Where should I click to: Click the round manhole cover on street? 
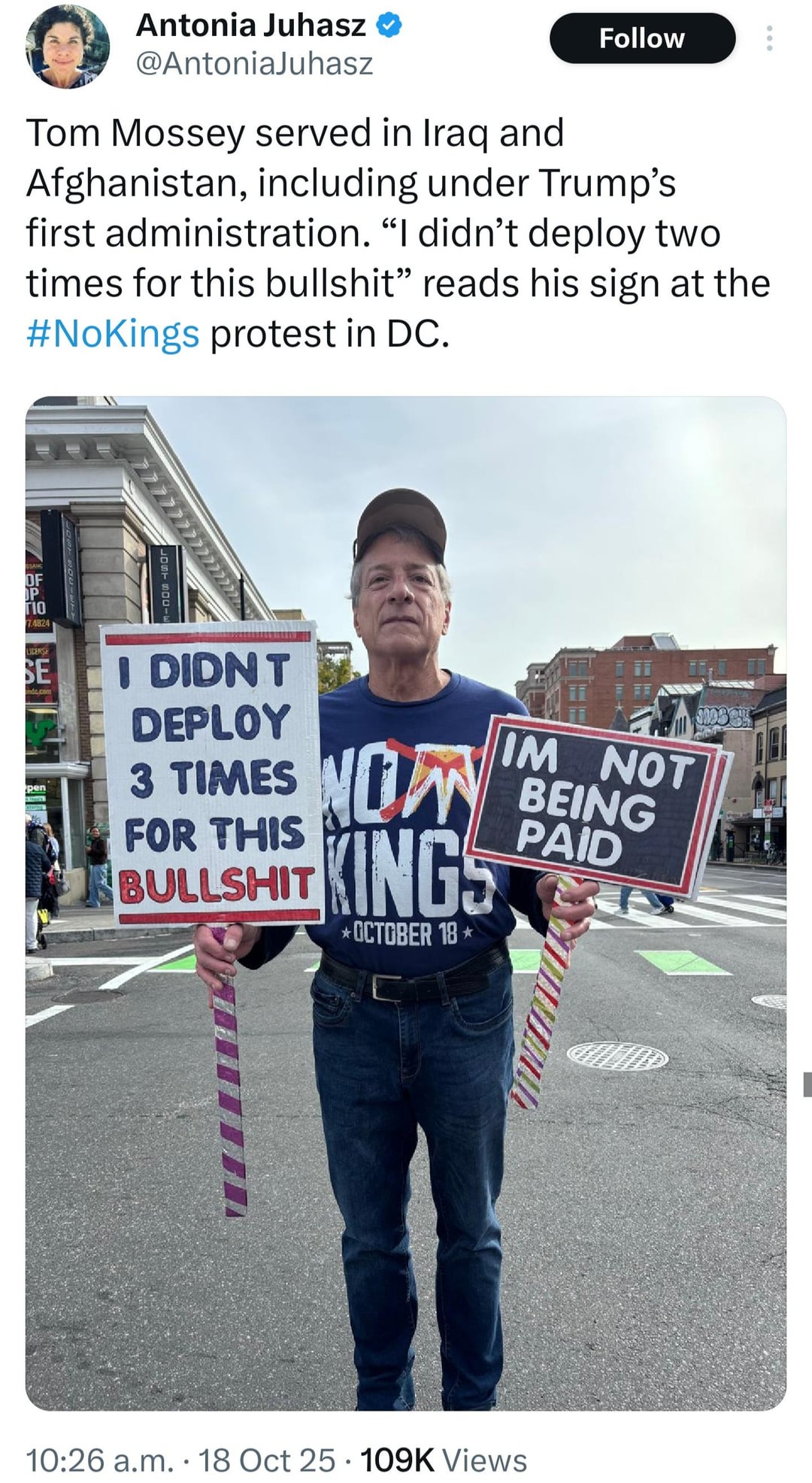click(617, 1056)
